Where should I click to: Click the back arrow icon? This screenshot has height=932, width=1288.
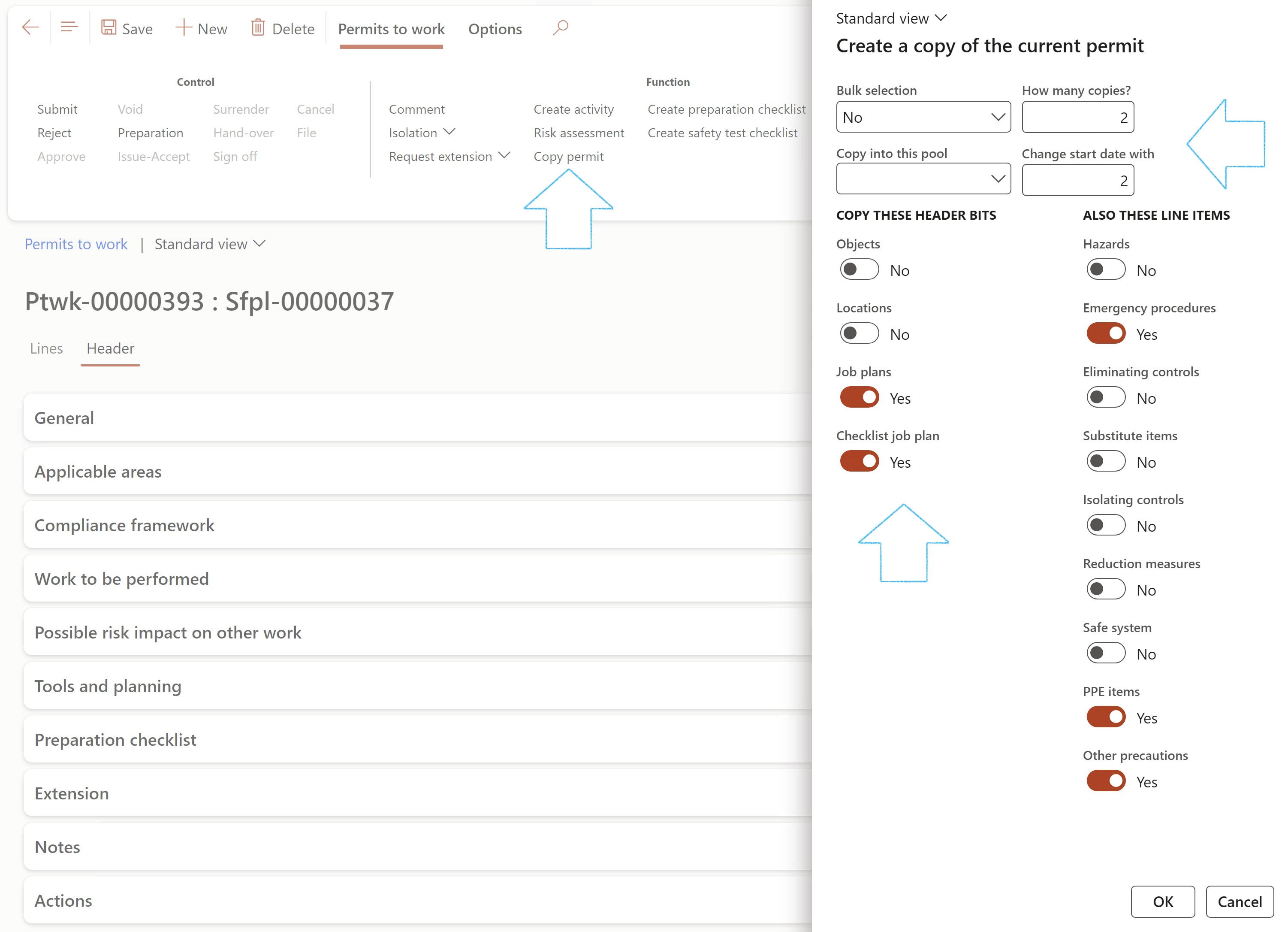pos(30,27)
